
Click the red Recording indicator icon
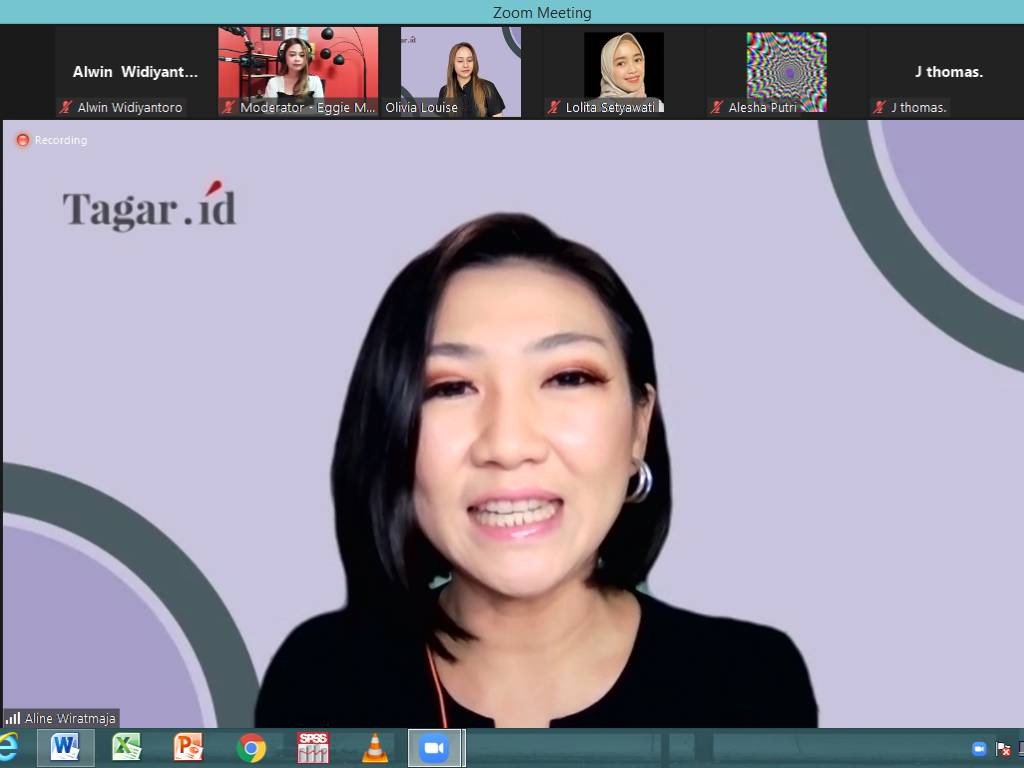pyautogui.click(x=23, y=140)
